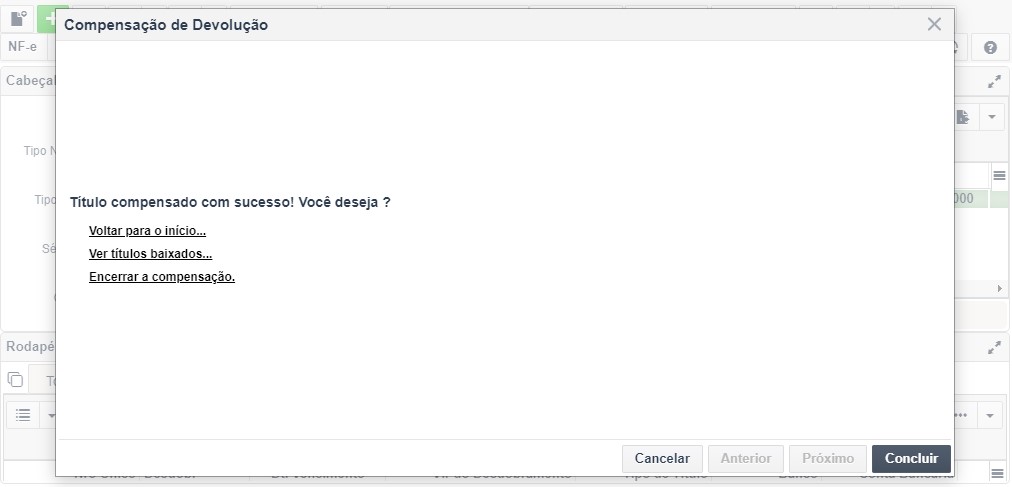Click the bottom grid column menu icon
1012x487 pixels.
(x=997, y=471)
